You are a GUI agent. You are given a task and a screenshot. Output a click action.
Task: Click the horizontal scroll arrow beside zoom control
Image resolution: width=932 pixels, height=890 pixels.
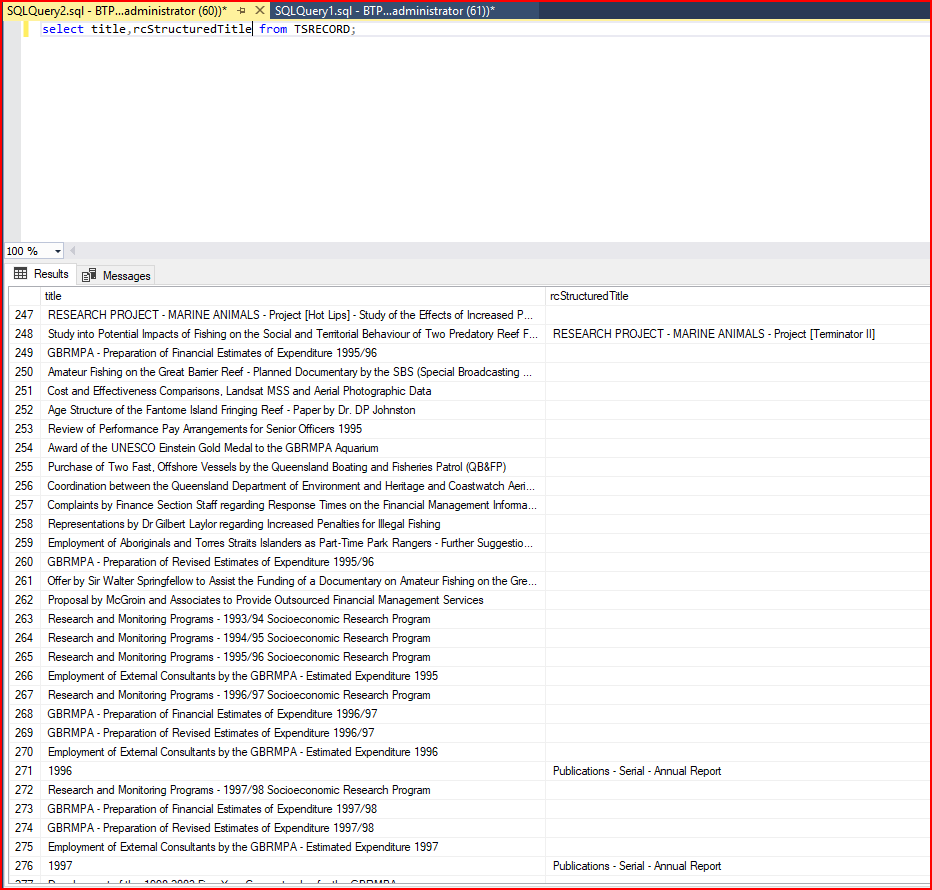pos(75,250)
